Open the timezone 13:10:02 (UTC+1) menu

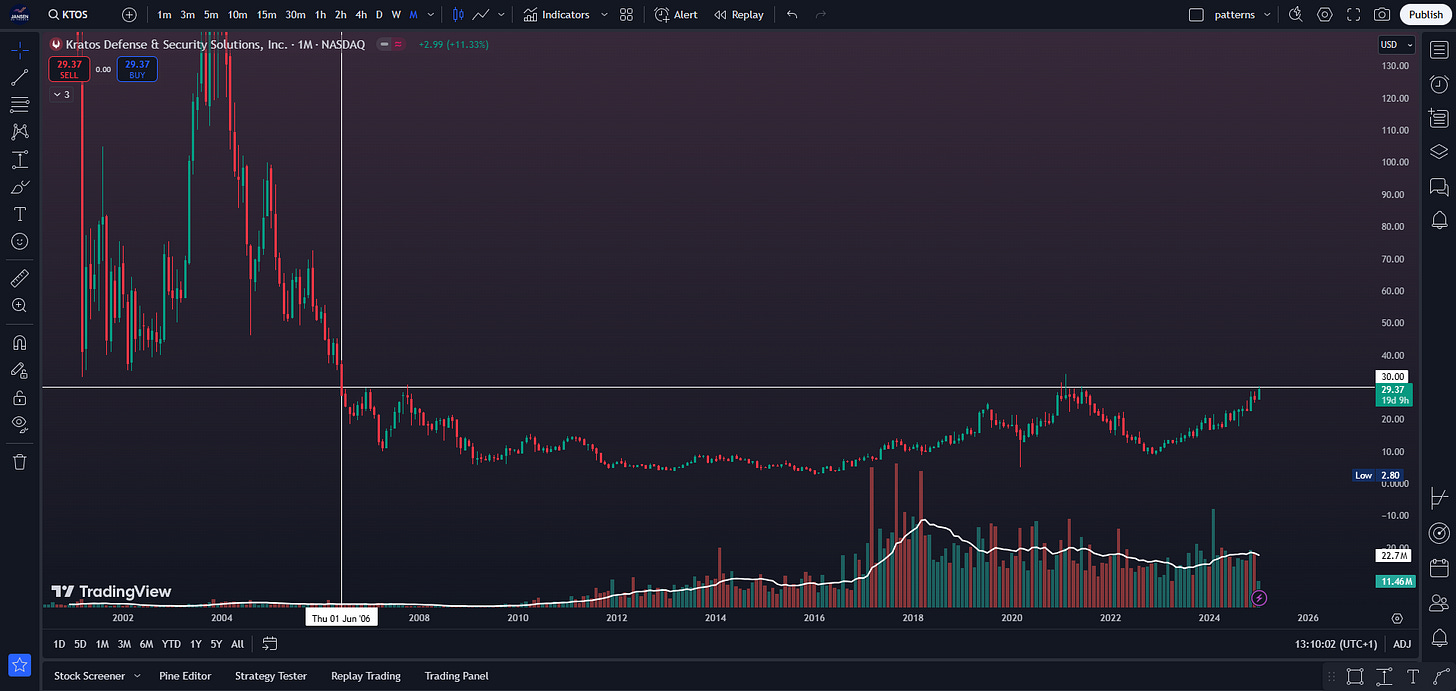coord(1336,644)
